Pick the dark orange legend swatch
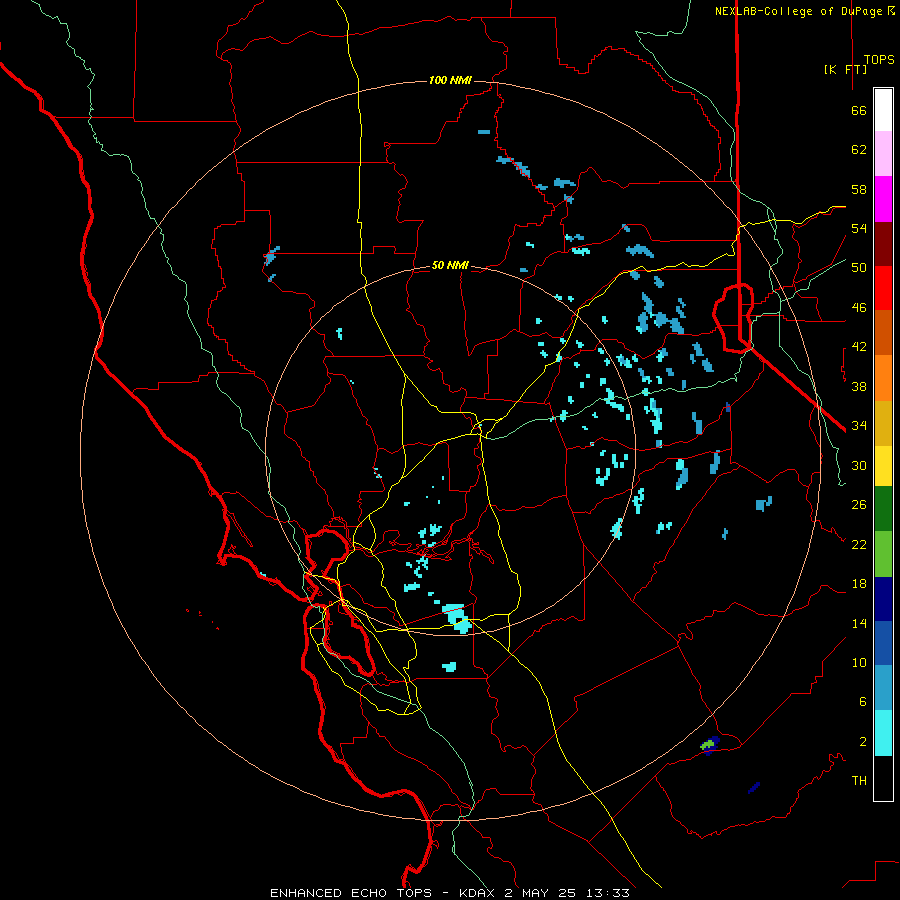Image resolution: width=900 pixels, height=900 pixels. 883,333
